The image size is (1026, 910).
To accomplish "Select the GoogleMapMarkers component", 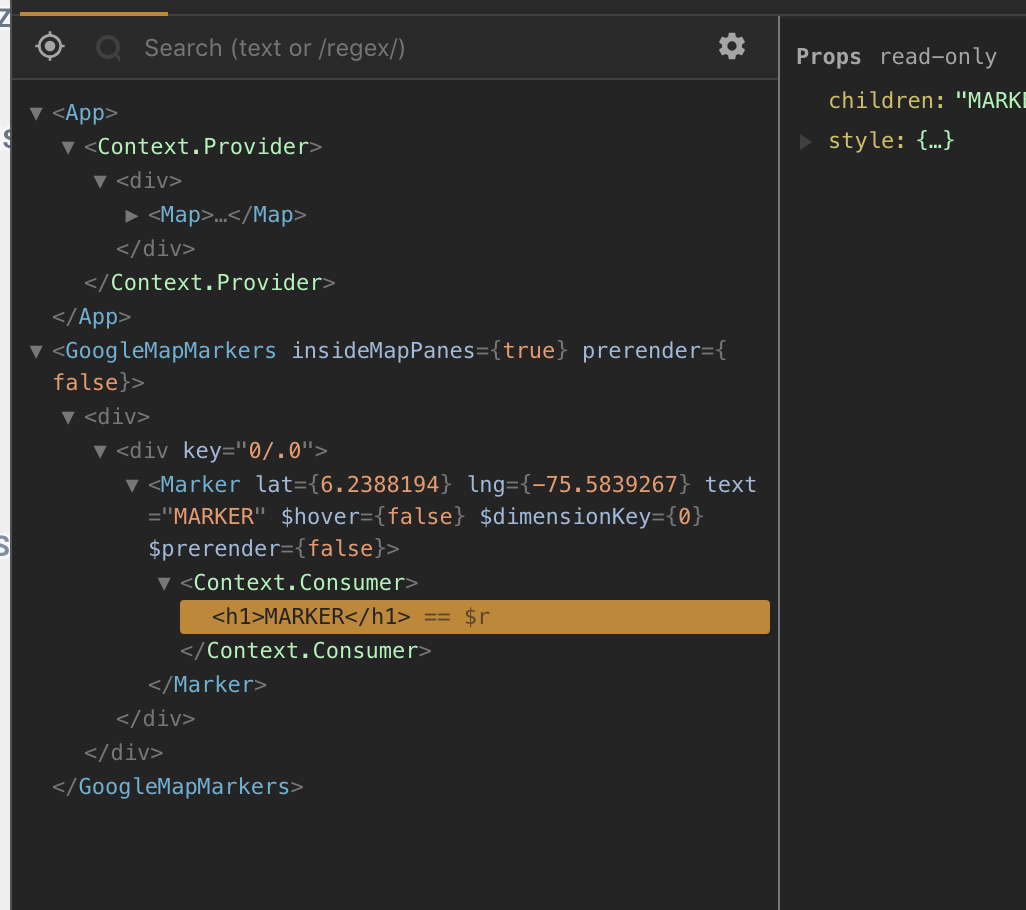I will [170, 350].
